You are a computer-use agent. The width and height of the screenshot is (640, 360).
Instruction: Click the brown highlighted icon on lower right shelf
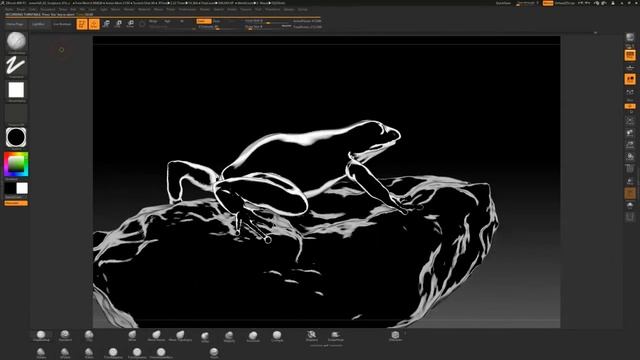[x=630, y=193]
